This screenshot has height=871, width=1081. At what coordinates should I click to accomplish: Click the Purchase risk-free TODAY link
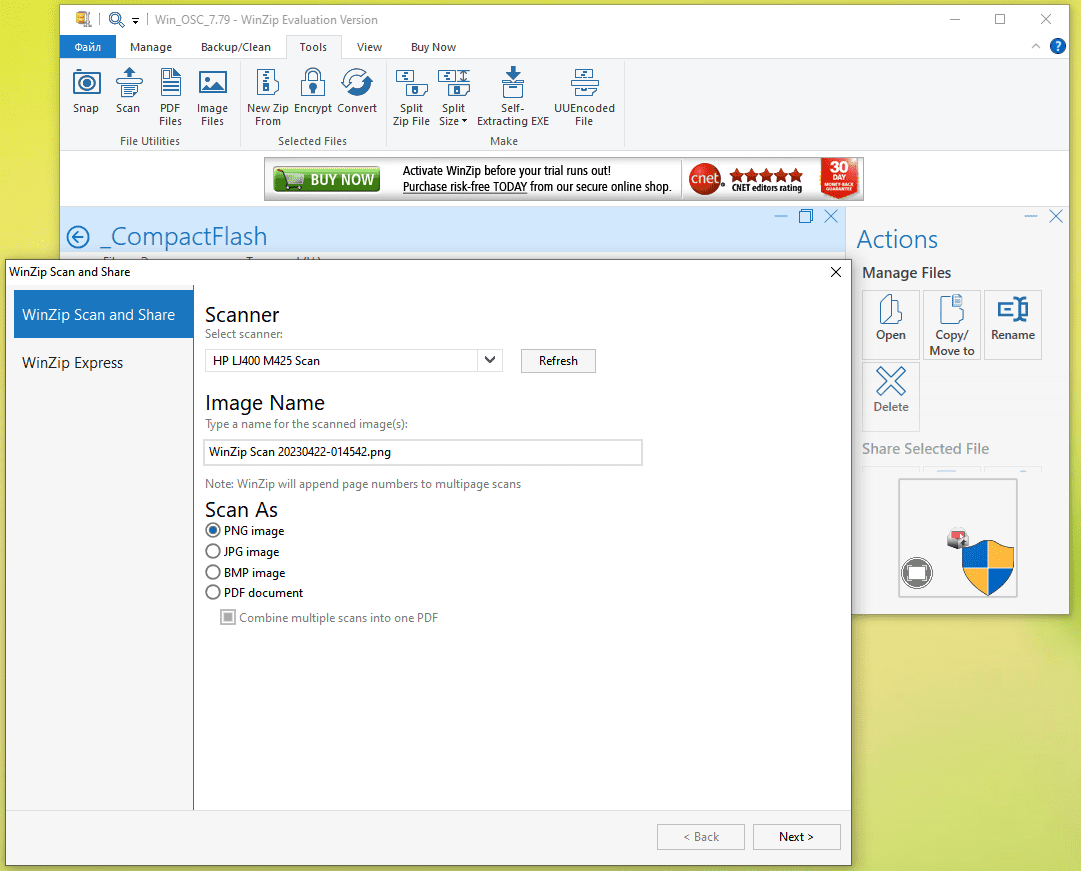click(x=465, y=187)
